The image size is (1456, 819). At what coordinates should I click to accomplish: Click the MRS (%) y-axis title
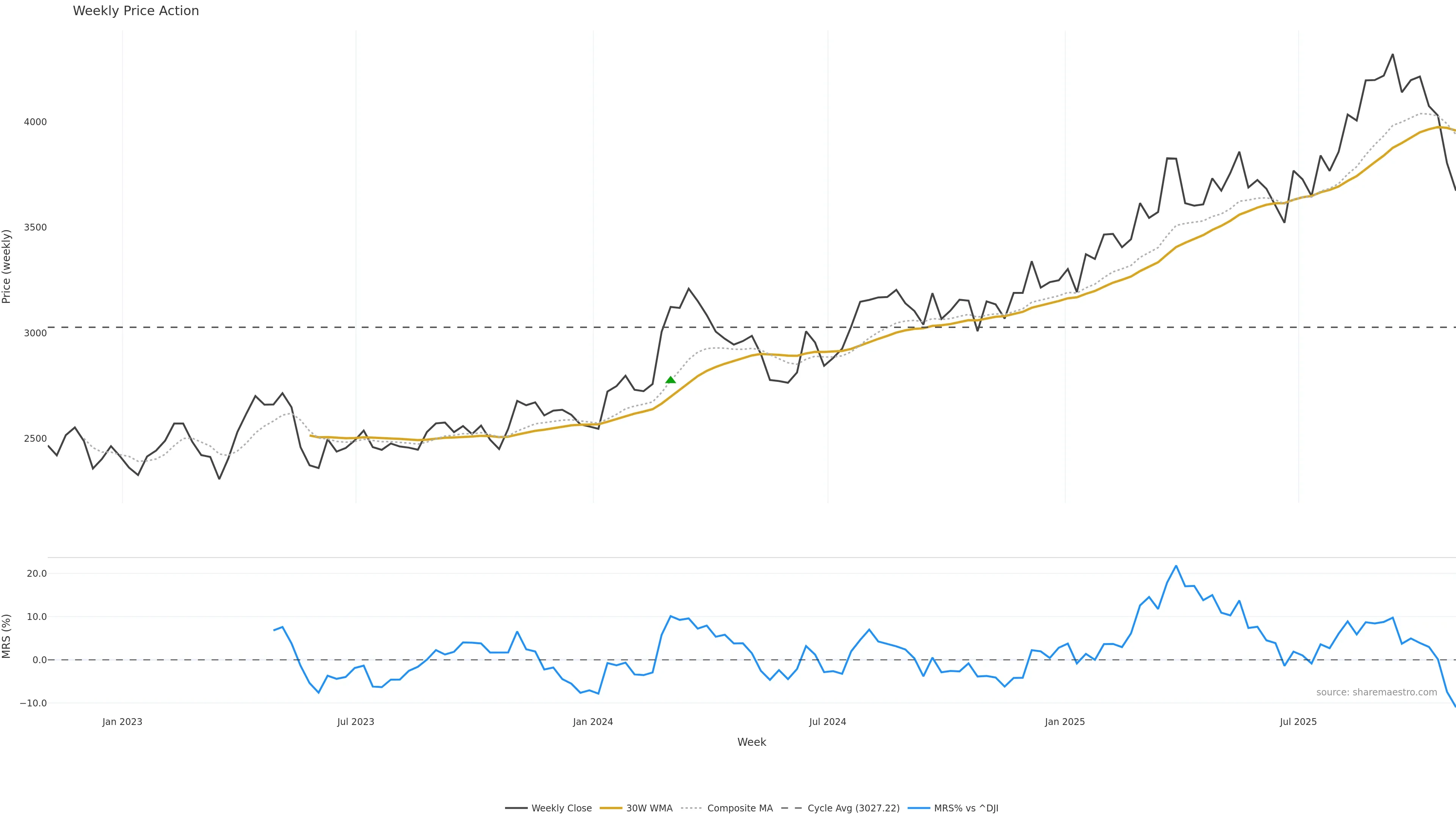7,636
